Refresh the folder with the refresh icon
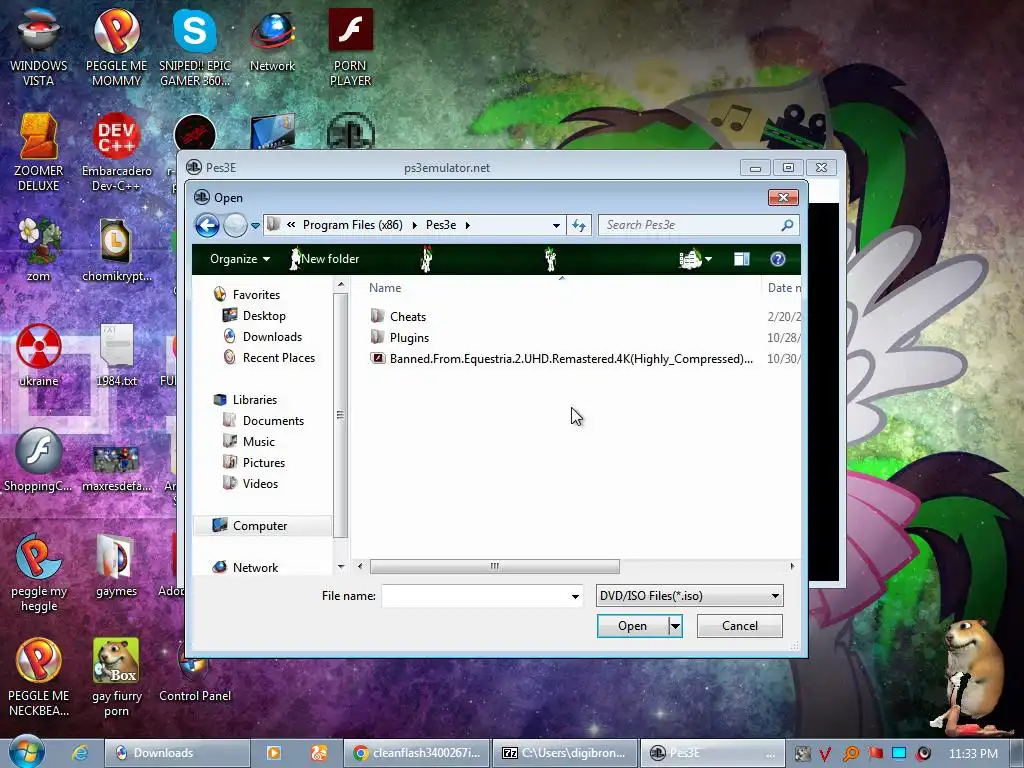 click(579, 225)
